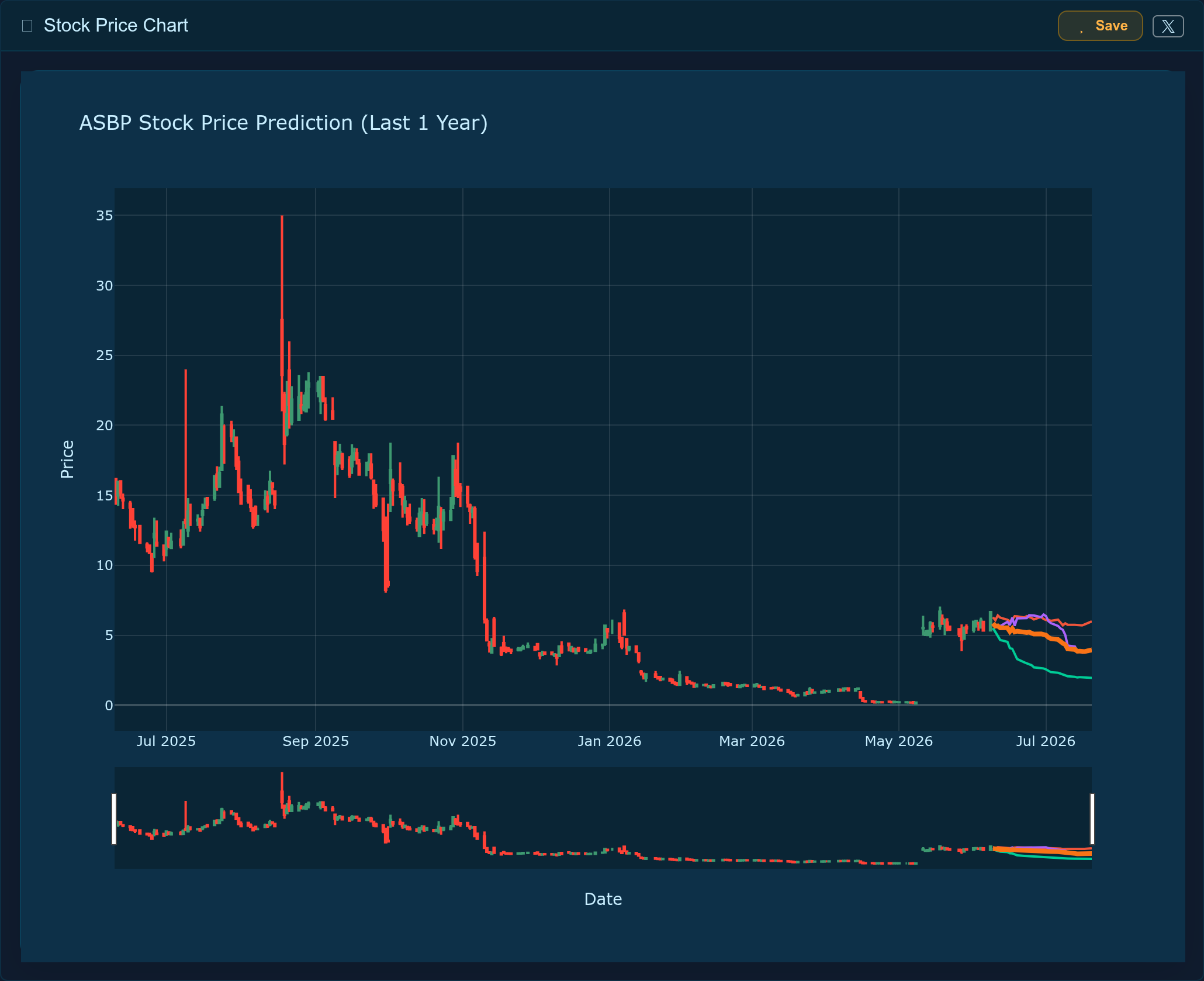Click the Save button
This screenshot has width=1204, height=981.
[x=1100, y=26]
